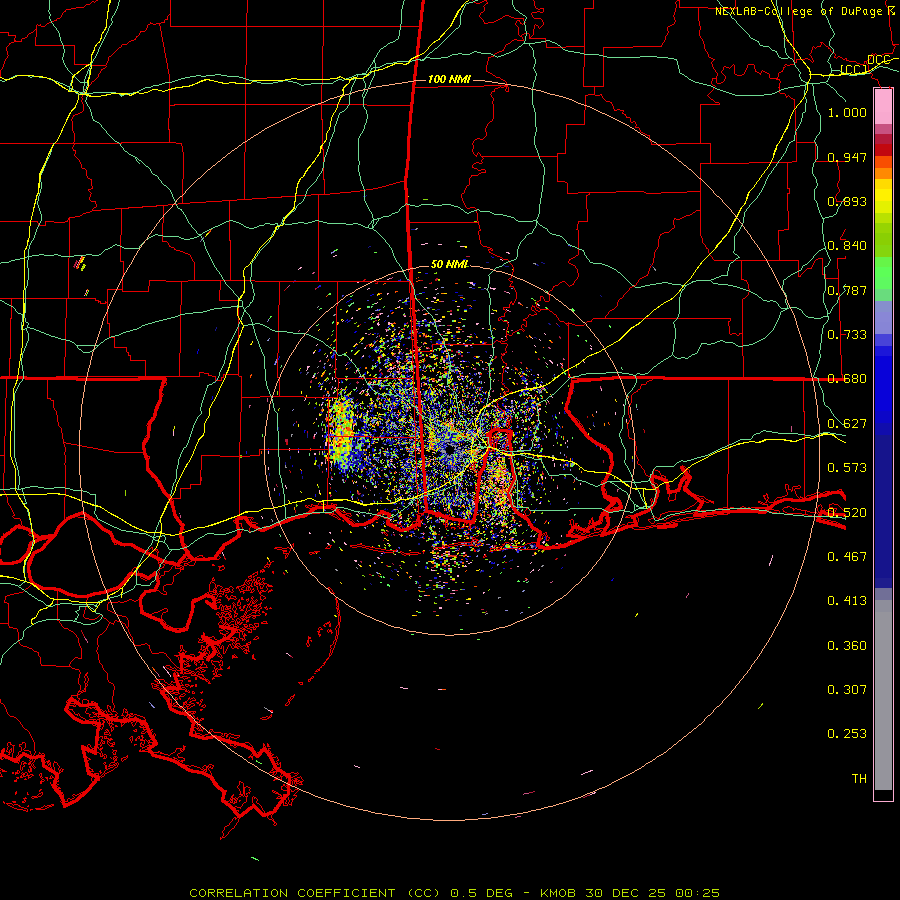This screenshot has width=900, height=900.
Task: Click the 0.680 legend value
Action: tap(847, 379)
